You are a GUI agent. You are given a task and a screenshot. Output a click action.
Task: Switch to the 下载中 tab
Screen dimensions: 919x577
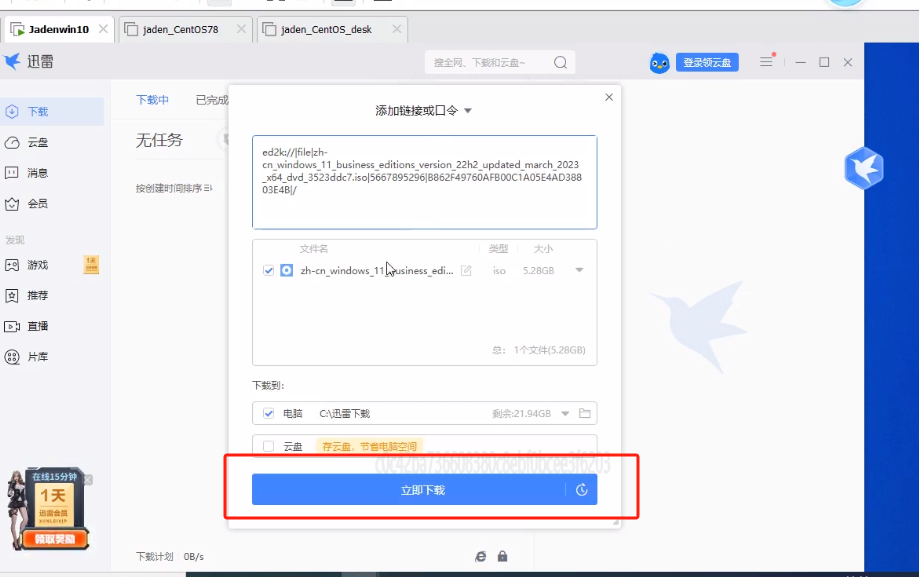pos(152,100)
